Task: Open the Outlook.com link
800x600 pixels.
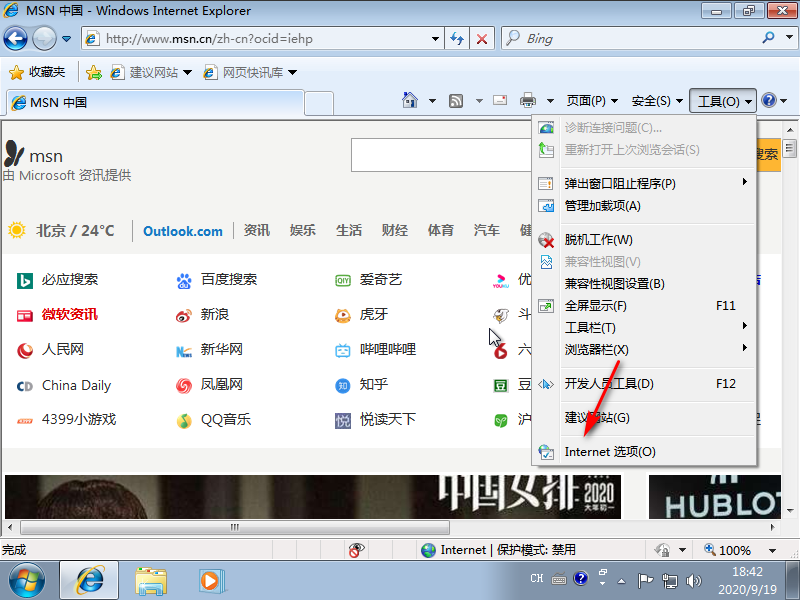Action: (183, 231)
